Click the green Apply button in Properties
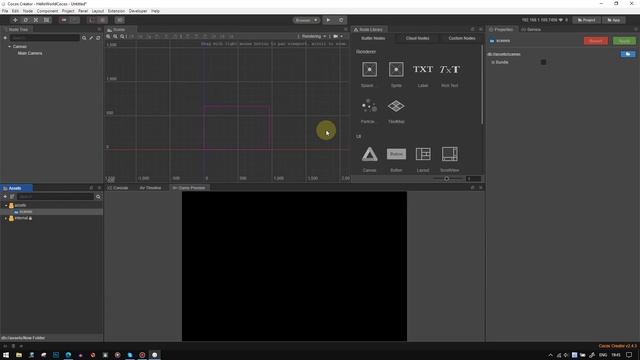Viewport: 640px width, 360px height. pyautogui.click(x=624, y=41)
